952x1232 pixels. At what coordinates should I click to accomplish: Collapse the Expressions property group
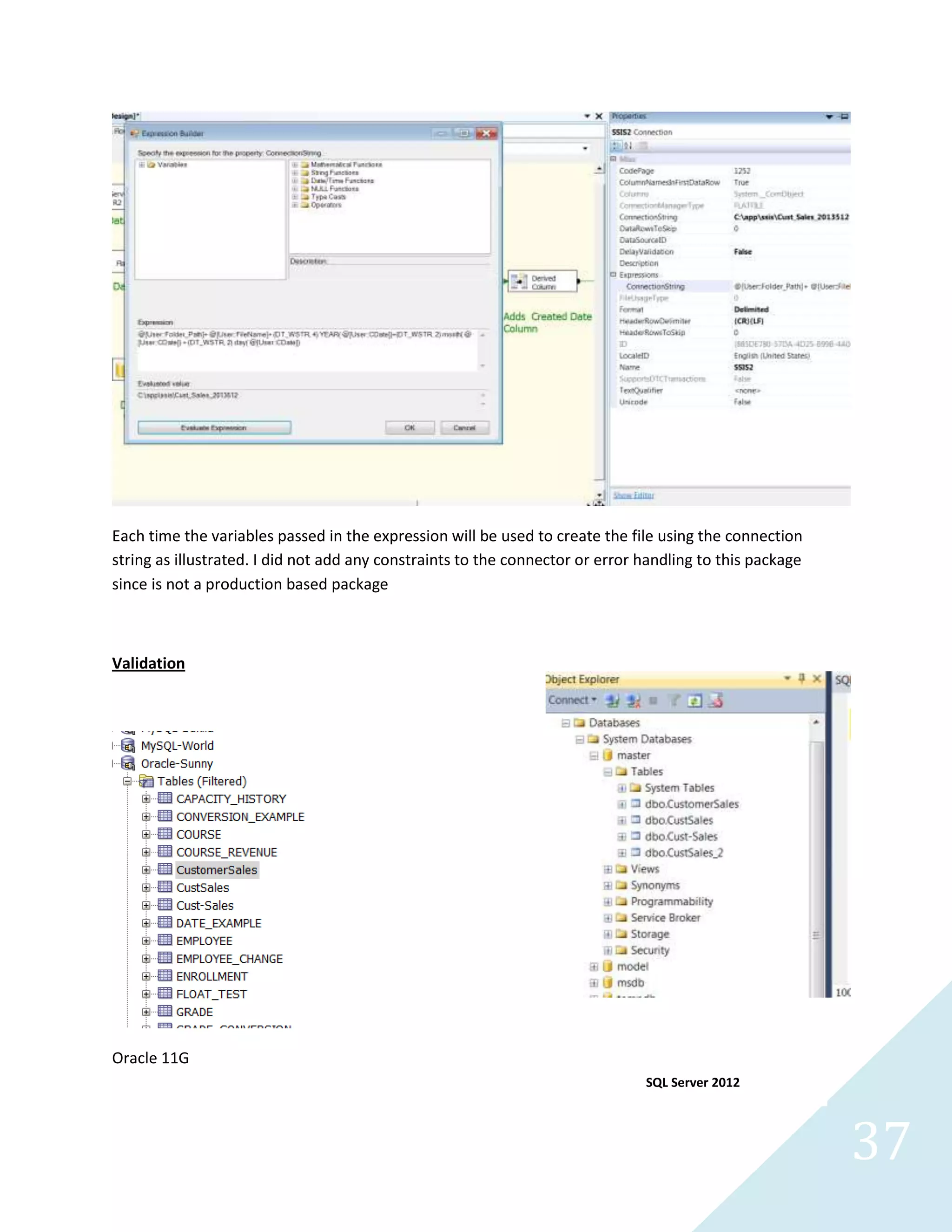tap(614, 275)
